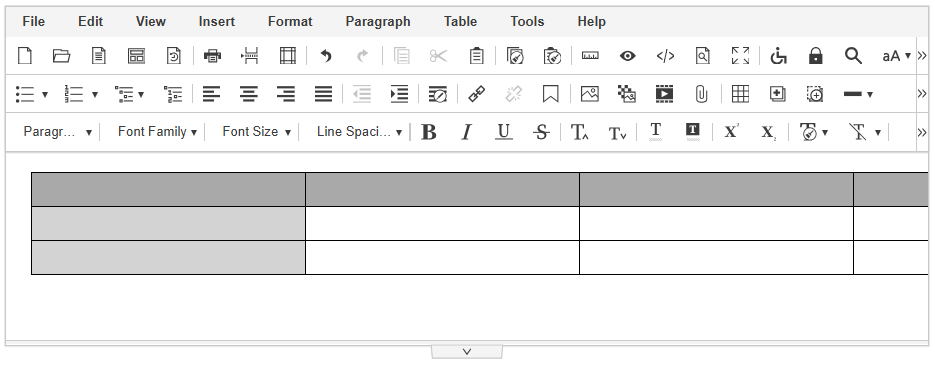Click the Open folder icon
The width and height of the screenshot is (935, 377).
click(x=61, y=56)
